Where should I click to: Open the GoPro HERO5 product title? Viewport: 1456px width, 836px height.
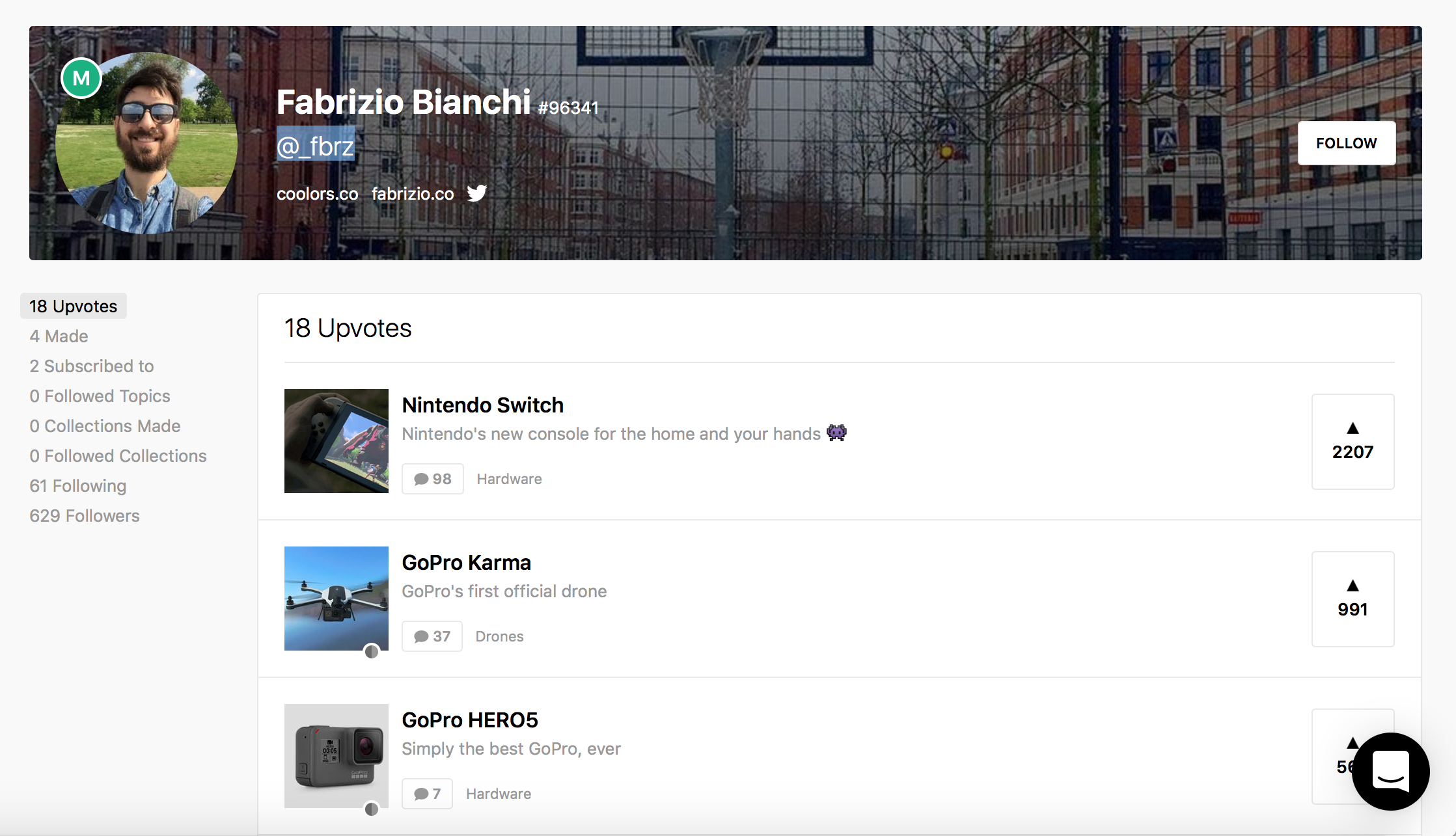470,720
